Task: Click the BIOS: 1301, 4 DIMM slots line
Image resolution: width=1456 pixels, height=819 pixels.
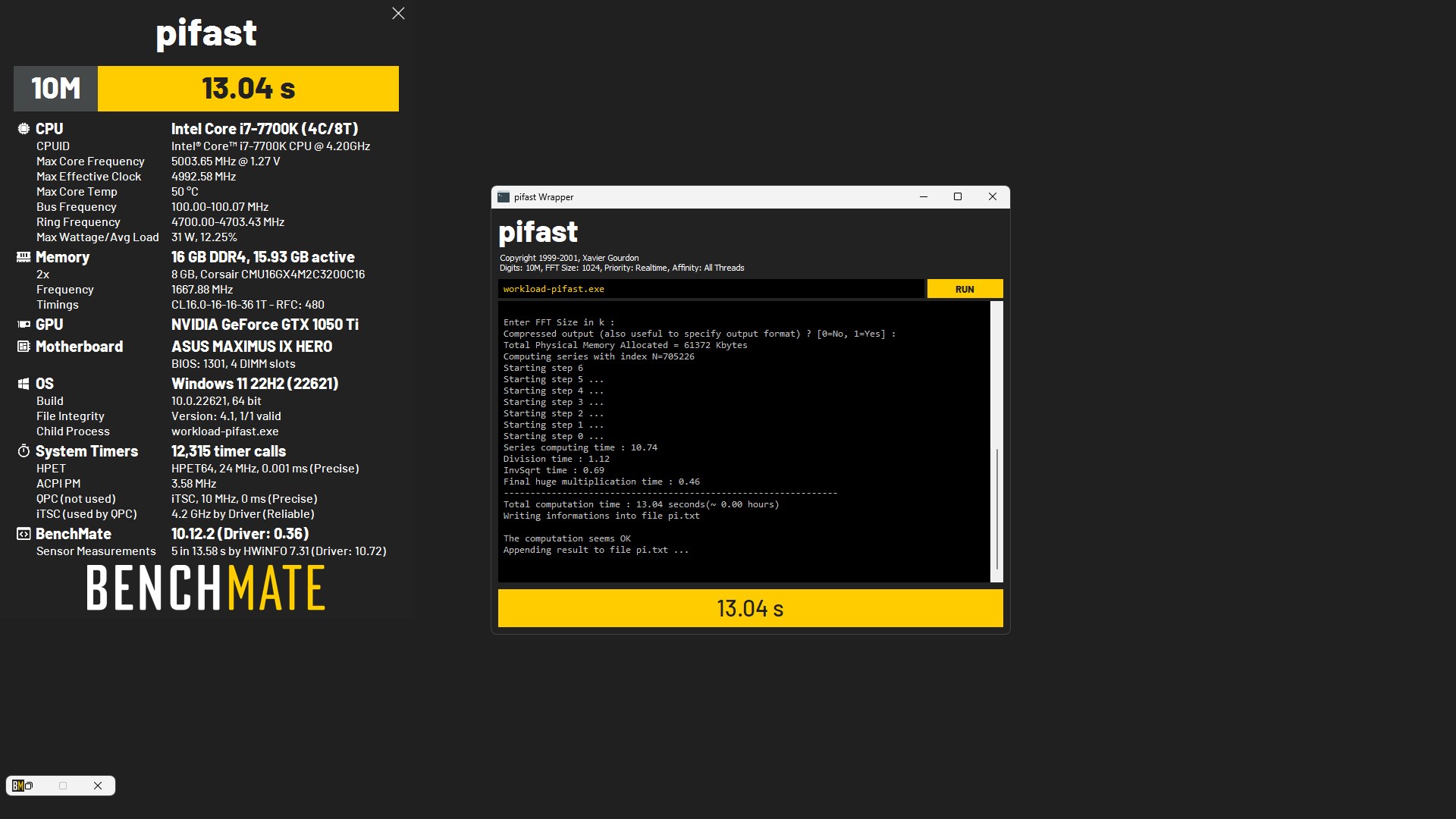Action: pos(233,364)
